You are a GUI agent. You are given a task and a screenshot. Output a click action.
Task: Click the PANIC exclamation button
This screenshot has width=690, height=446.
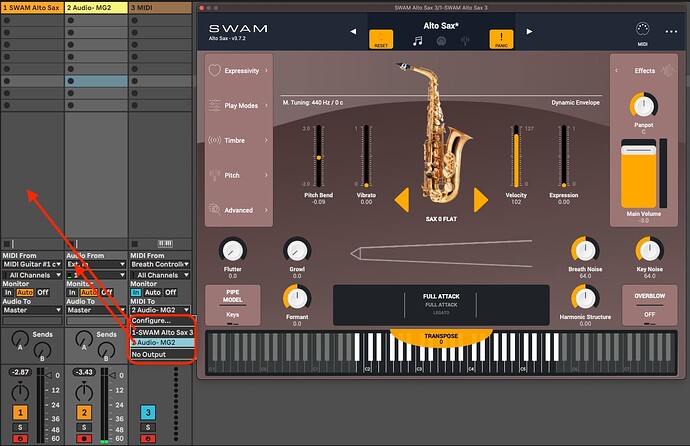coord(501,39)
